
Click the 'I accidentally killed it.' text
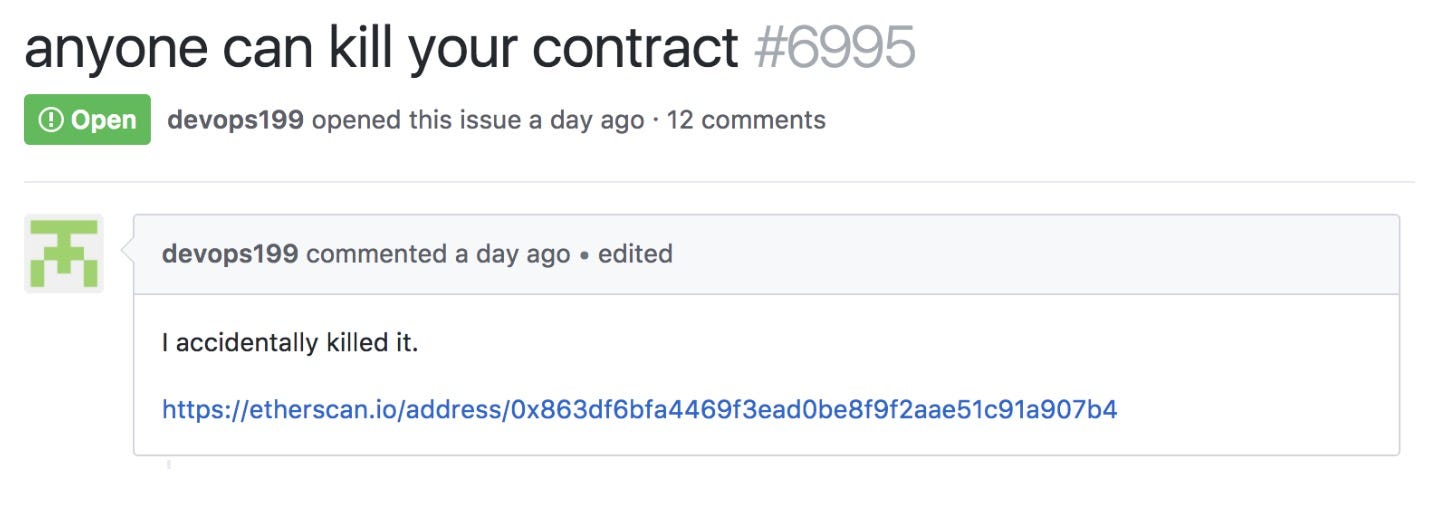[x=290, y=343]
